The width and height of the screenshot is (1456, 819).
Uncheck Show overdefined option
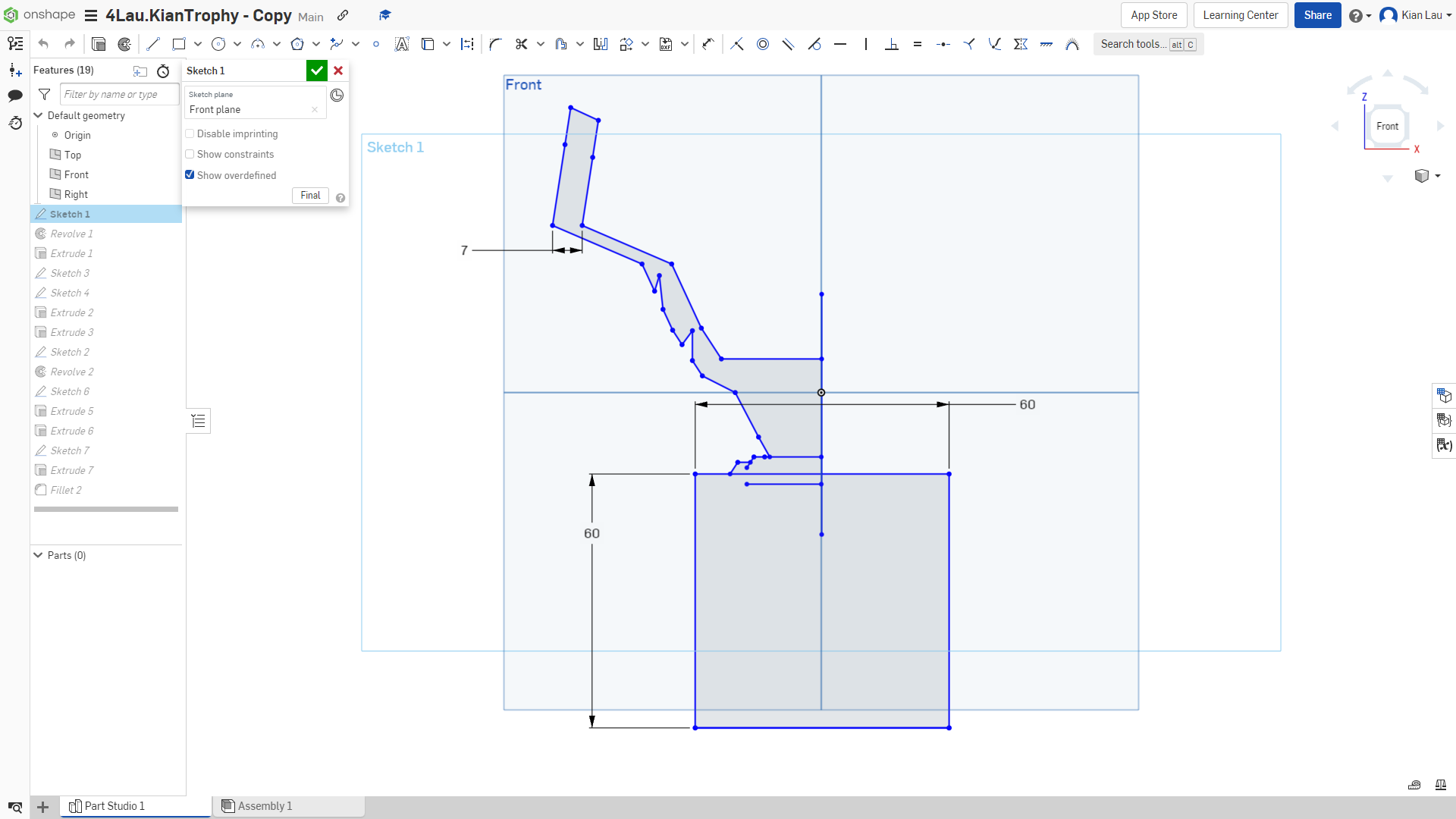coord(190,174)
